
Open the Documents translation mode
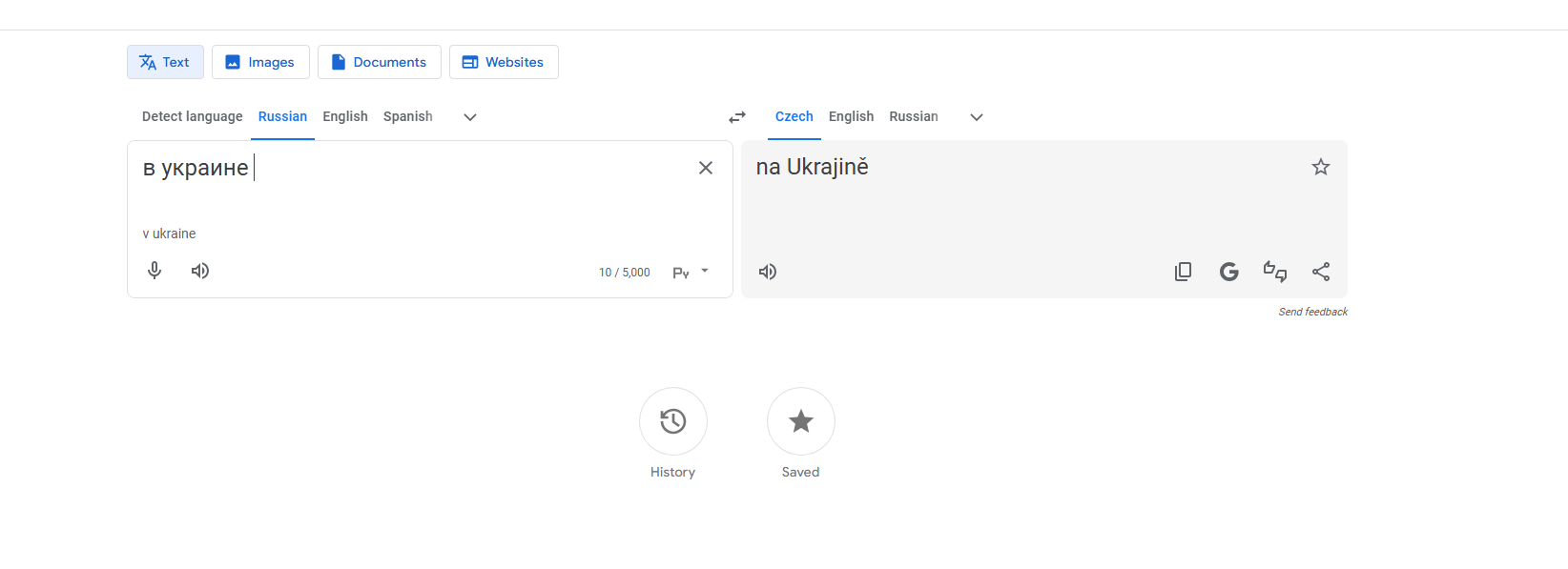(x=380, y=62)
